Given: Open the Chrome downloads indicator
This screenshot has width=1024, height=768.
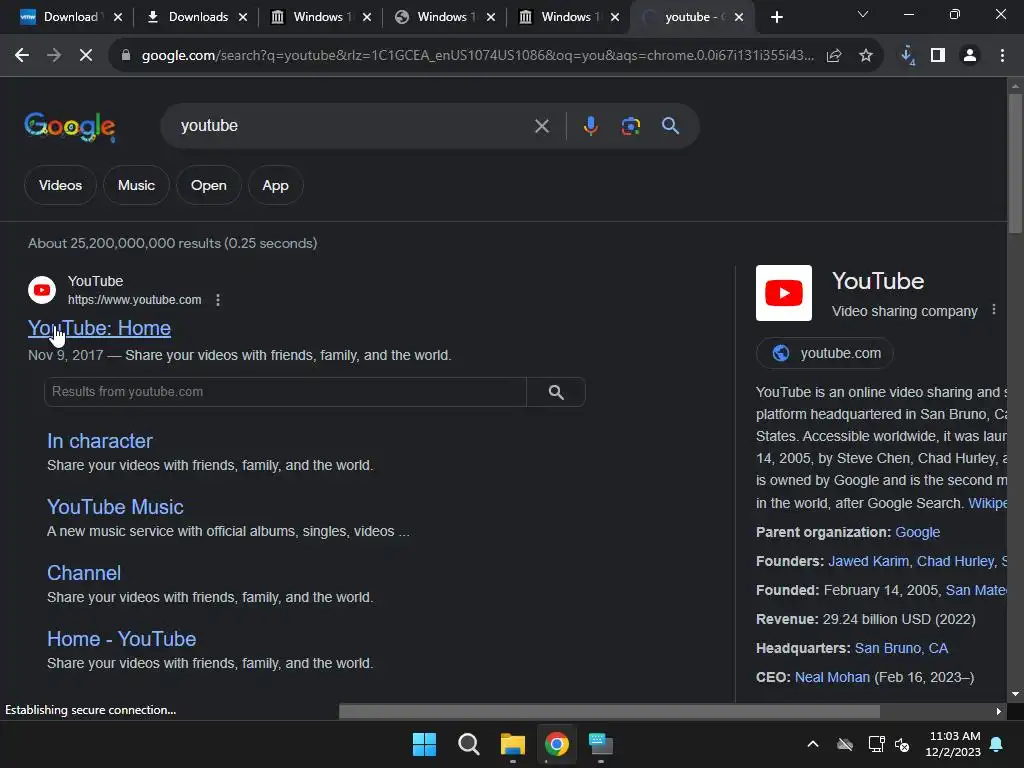Looking at the screenshot, I should tap(907, 56).
